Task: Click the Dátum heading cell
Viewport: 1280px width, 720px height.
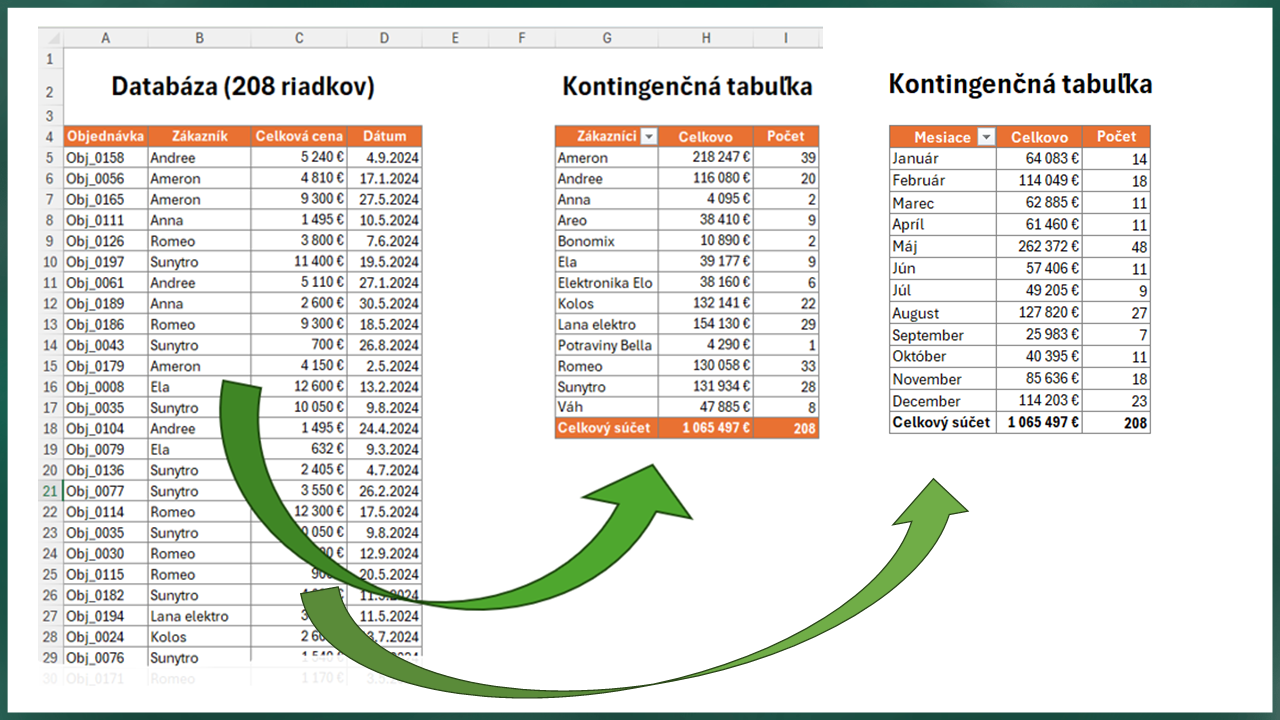Action: click(x=385, y=136)
